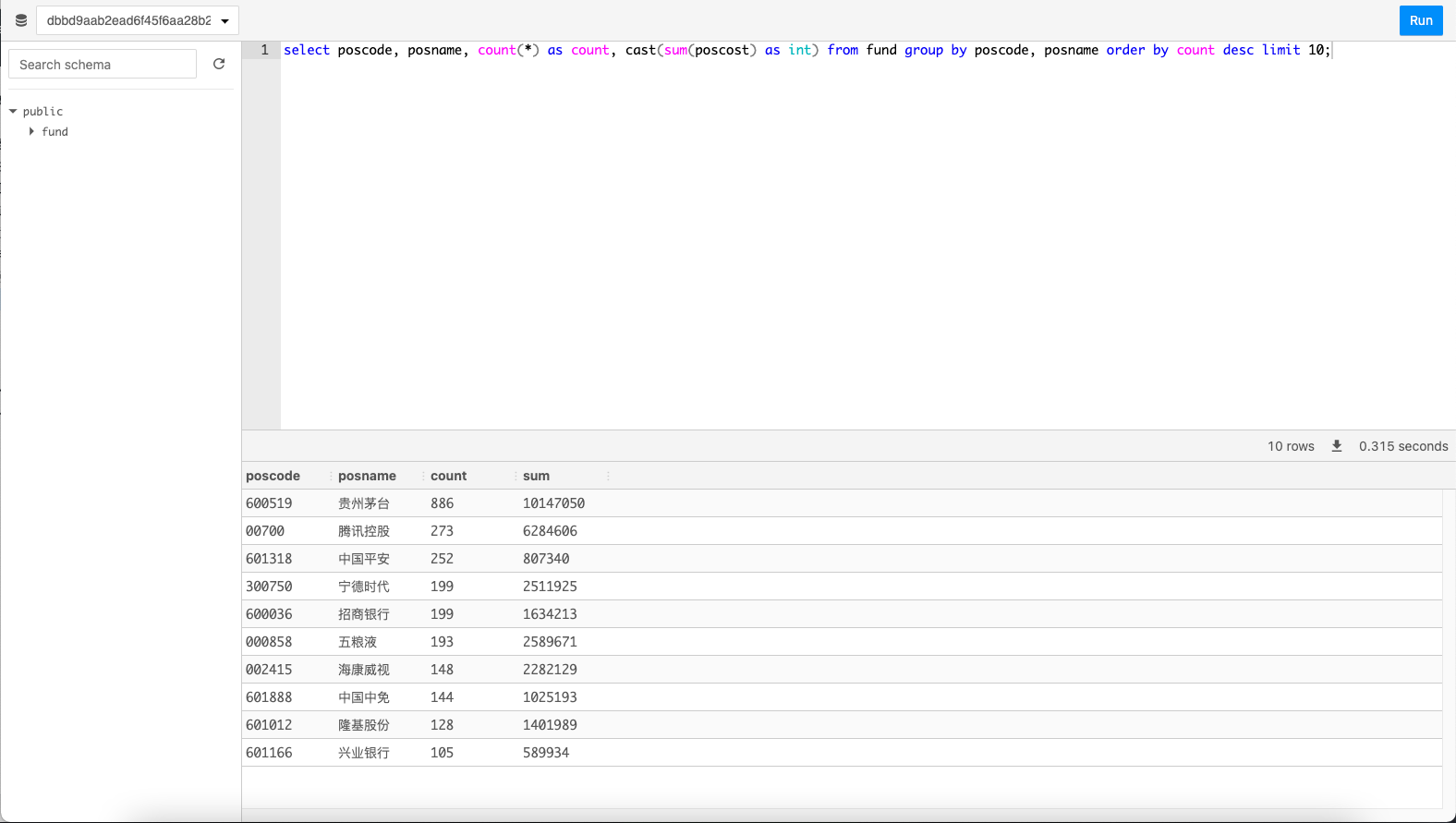Click the database stack icon
The height and width of the screenshot is (823, 1456).
click(21, 20)
